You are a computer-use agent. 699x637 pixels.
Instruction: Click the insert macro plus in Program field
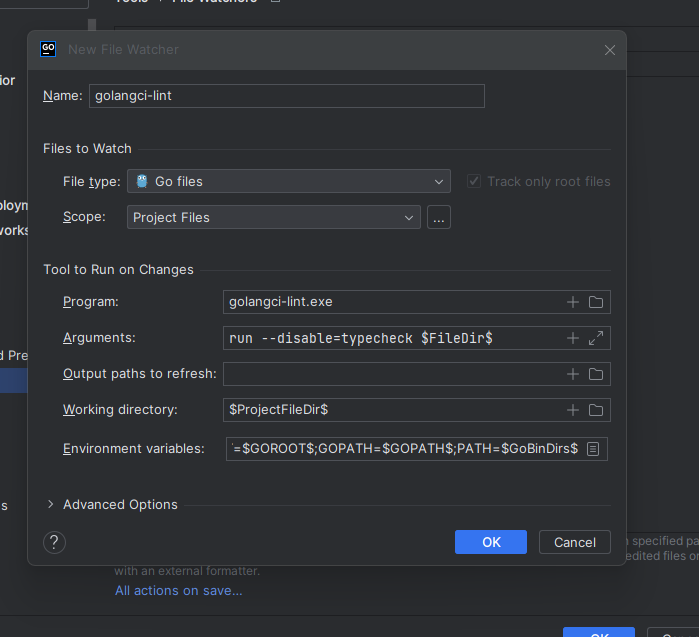(x=573, y=302)
